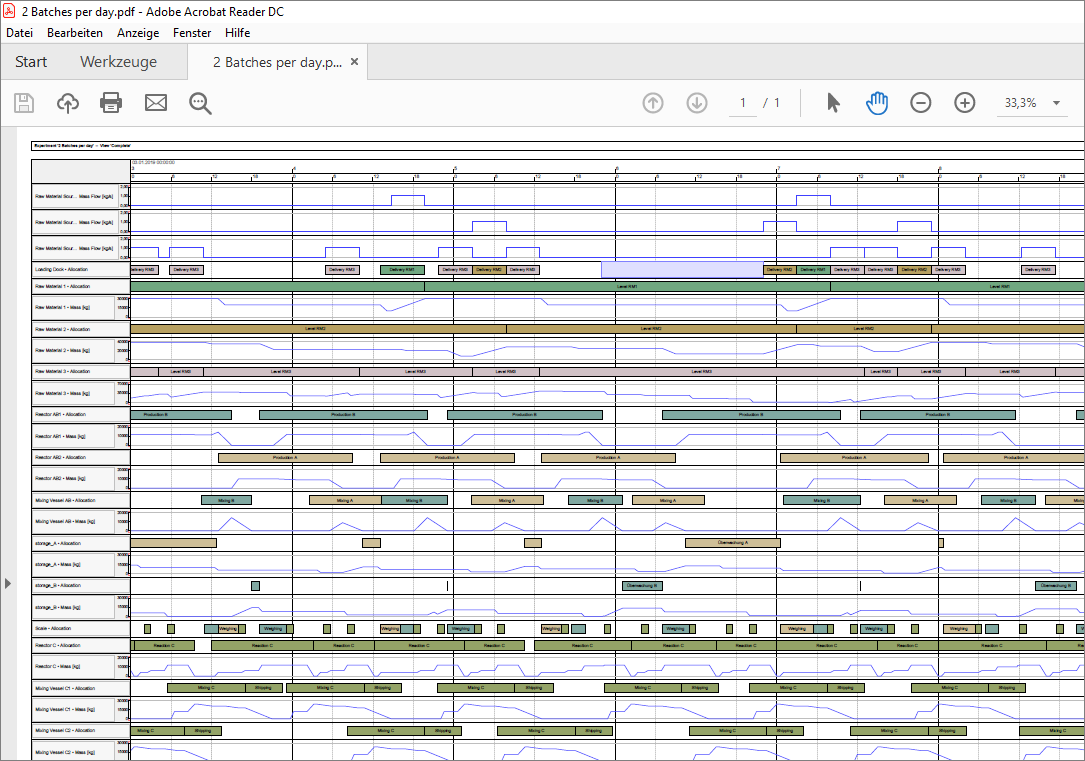Viewport: 1085px width, 761px height.
Task: Zoom in using the plus icon
Action: tap(964, 102)
